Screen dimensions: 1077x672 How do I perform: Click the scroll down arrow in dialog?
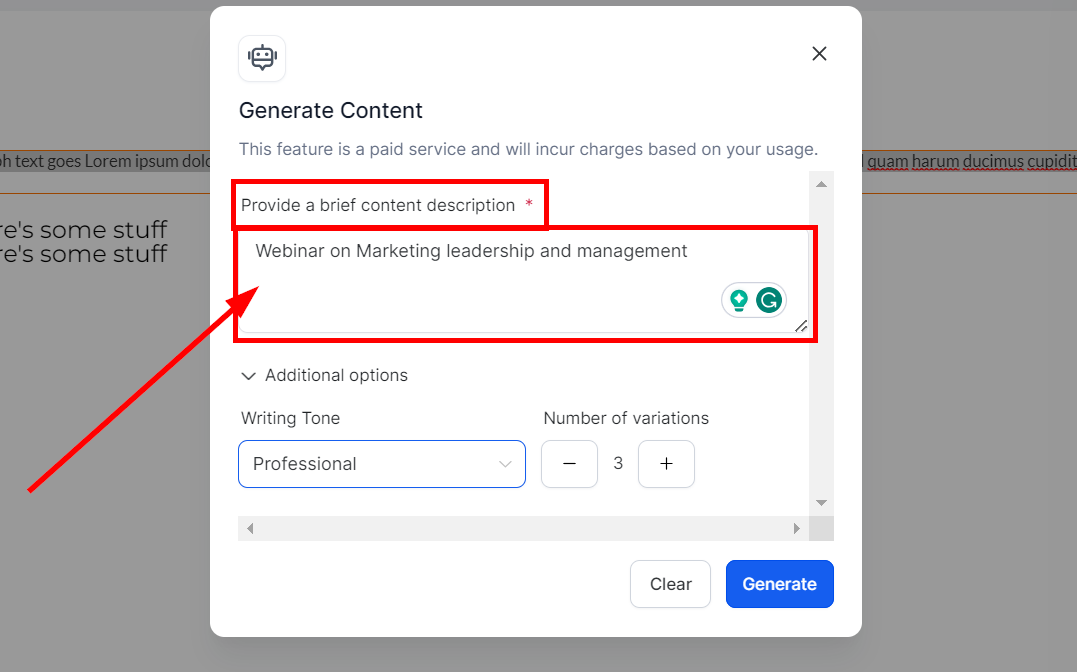coord(821,502)
